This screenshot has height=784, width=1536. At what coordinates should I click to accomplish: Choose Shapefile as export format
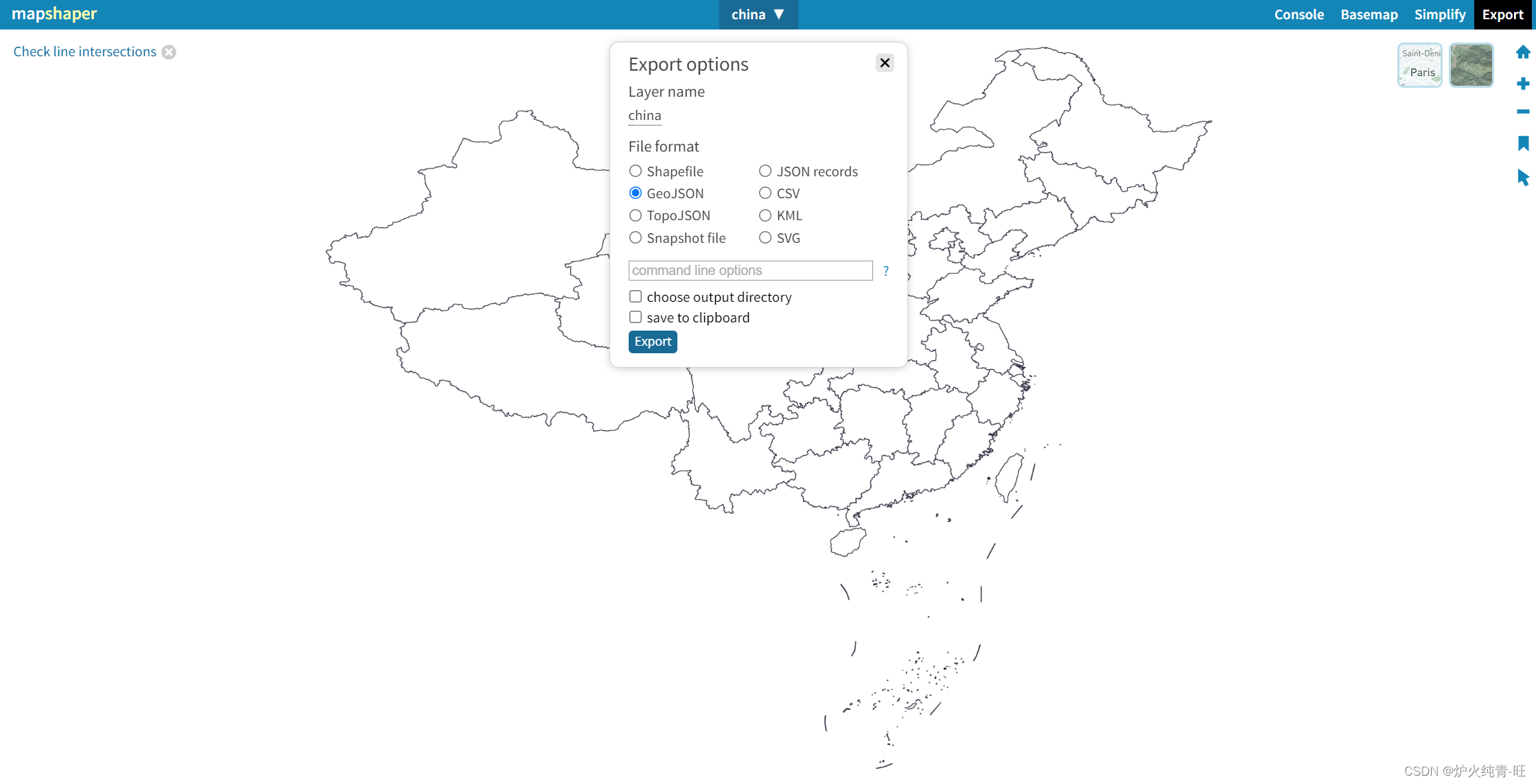[635, 171]
